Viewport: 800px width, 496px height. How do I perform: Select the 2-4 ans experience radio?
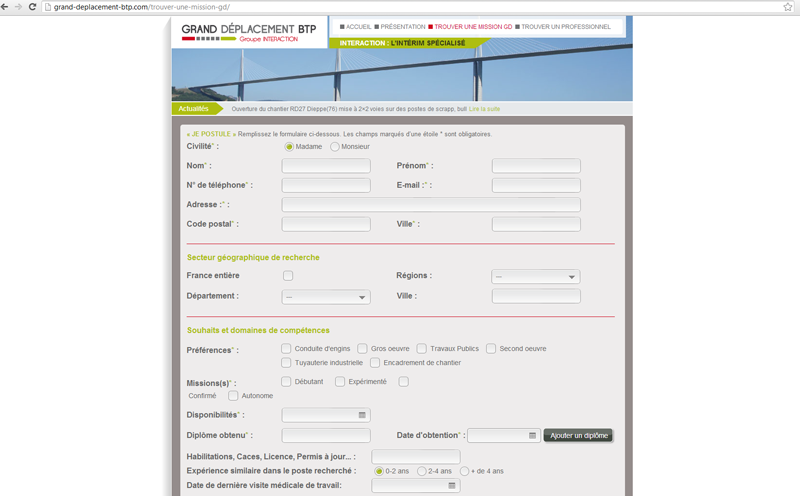[421, 471]
